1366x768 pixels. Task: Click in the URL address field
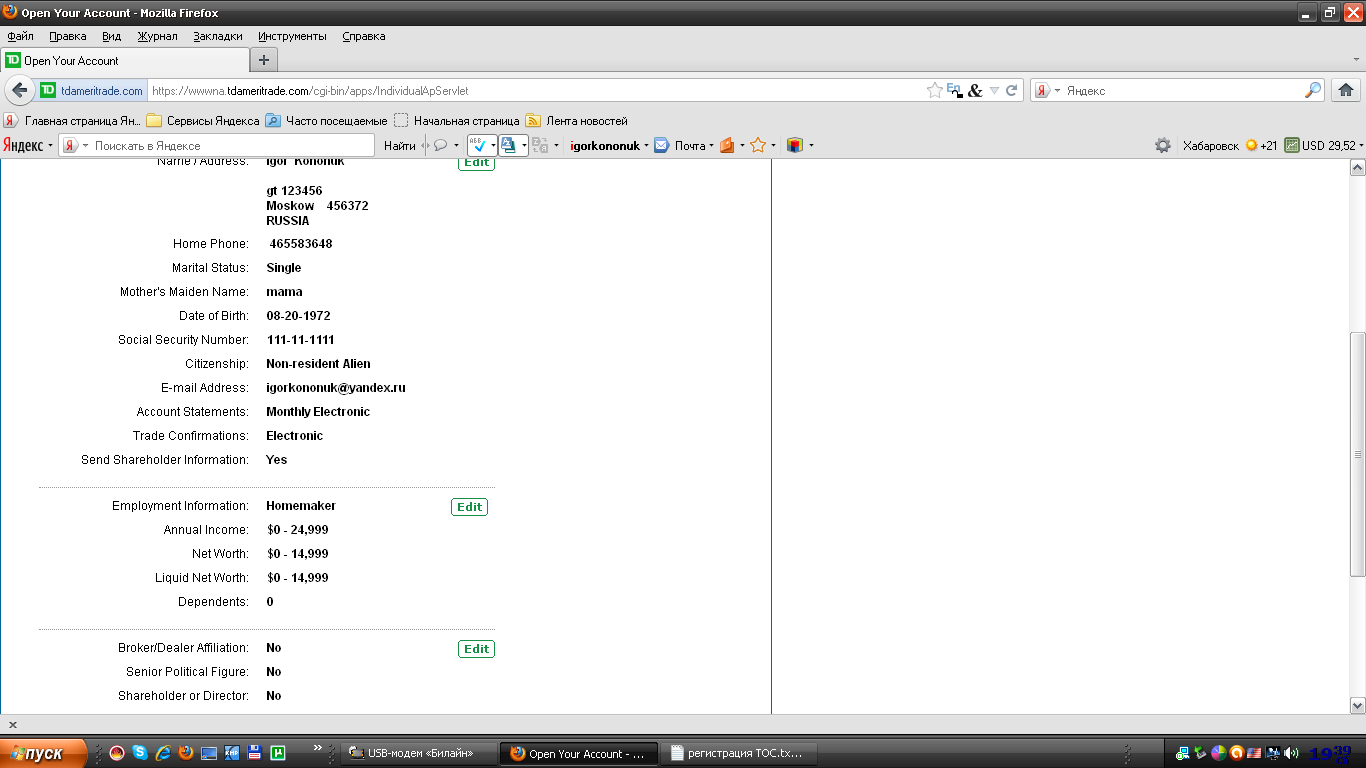pyautogui.click(x=535, y=90)
